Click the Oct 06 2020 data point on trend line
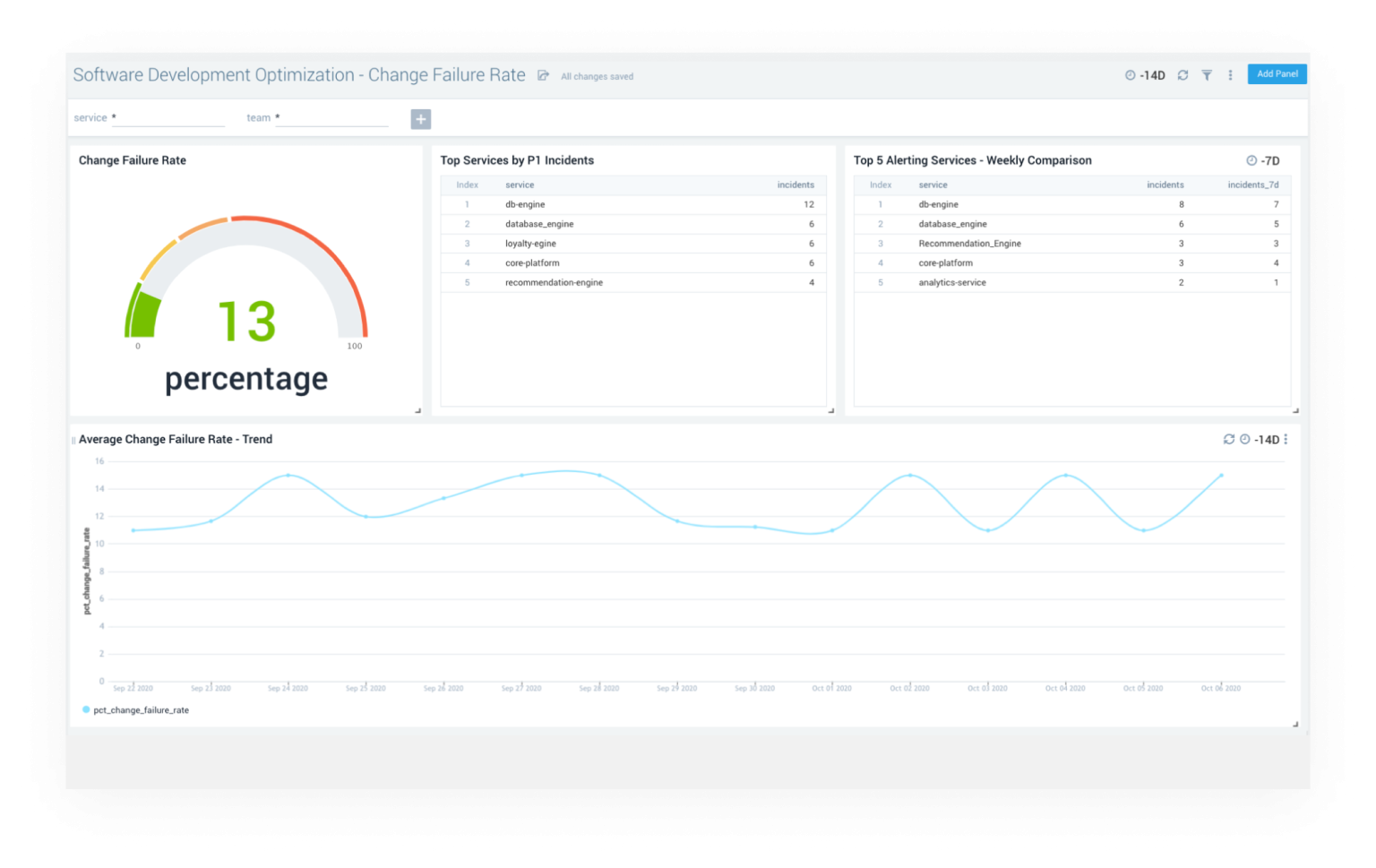This screenshot has height=868, width=1376. click(1221, 476)
